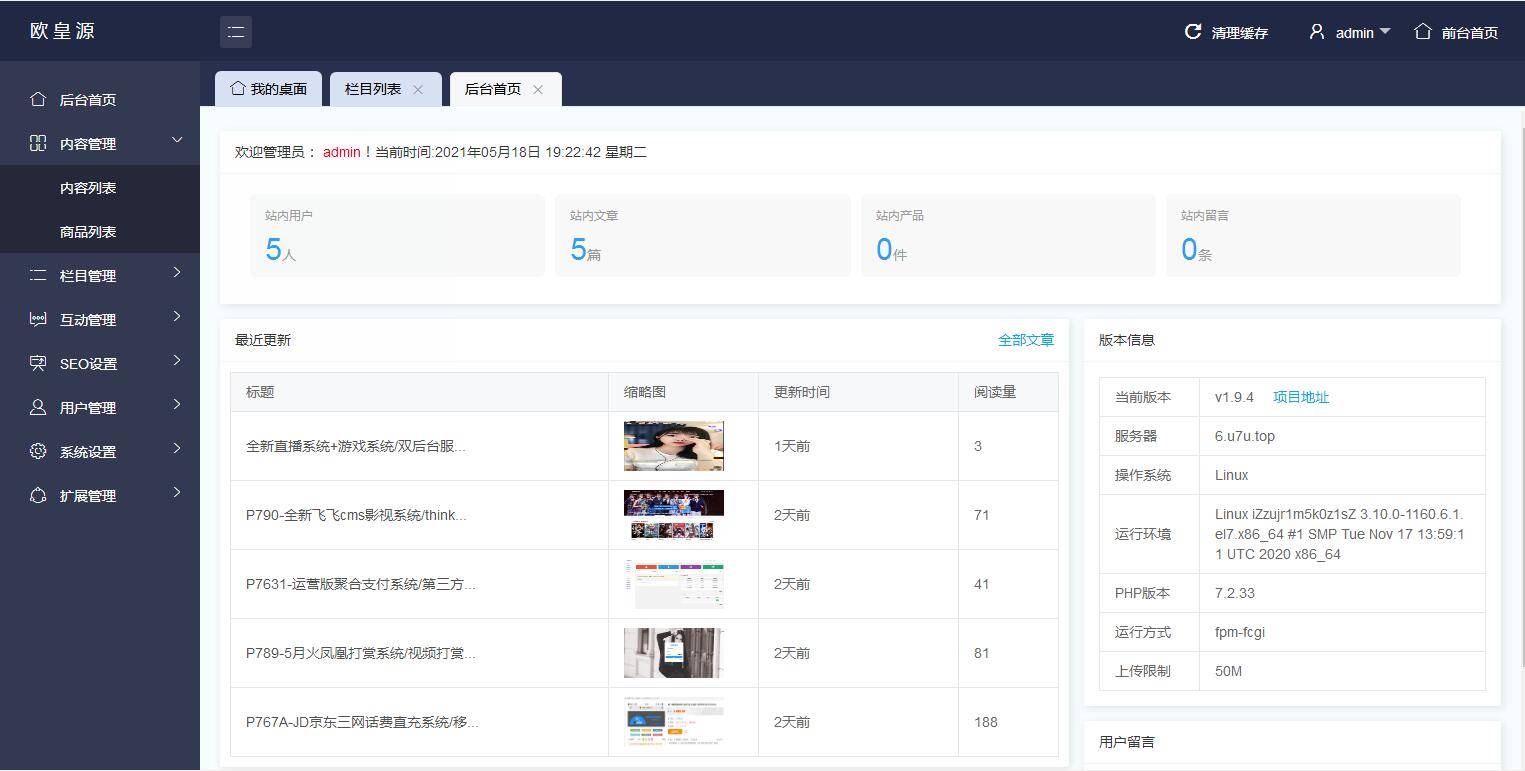1525x771 pixels.
Task: Open the admin account dropdown
Action: (x=1385, y=31)
